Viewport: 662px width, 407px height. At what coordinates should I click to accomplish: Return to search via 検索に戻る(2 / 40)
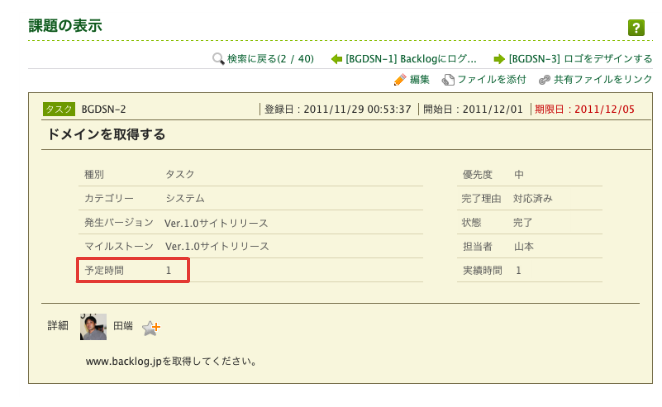[x=270, y=59]
